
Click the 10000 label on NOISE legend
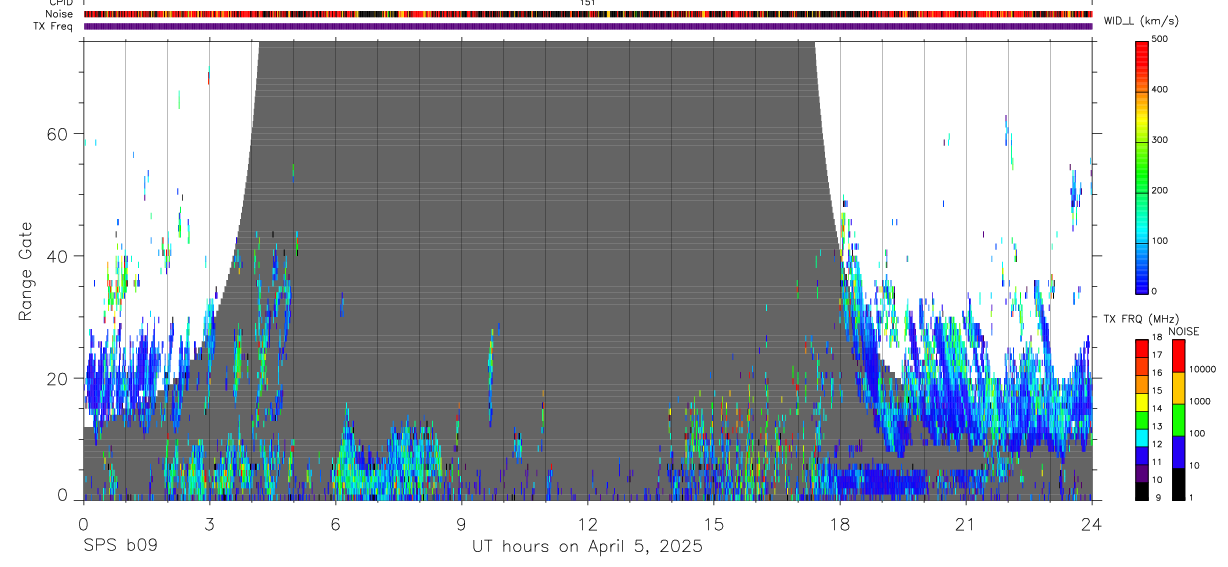(x=1203, y=369)
